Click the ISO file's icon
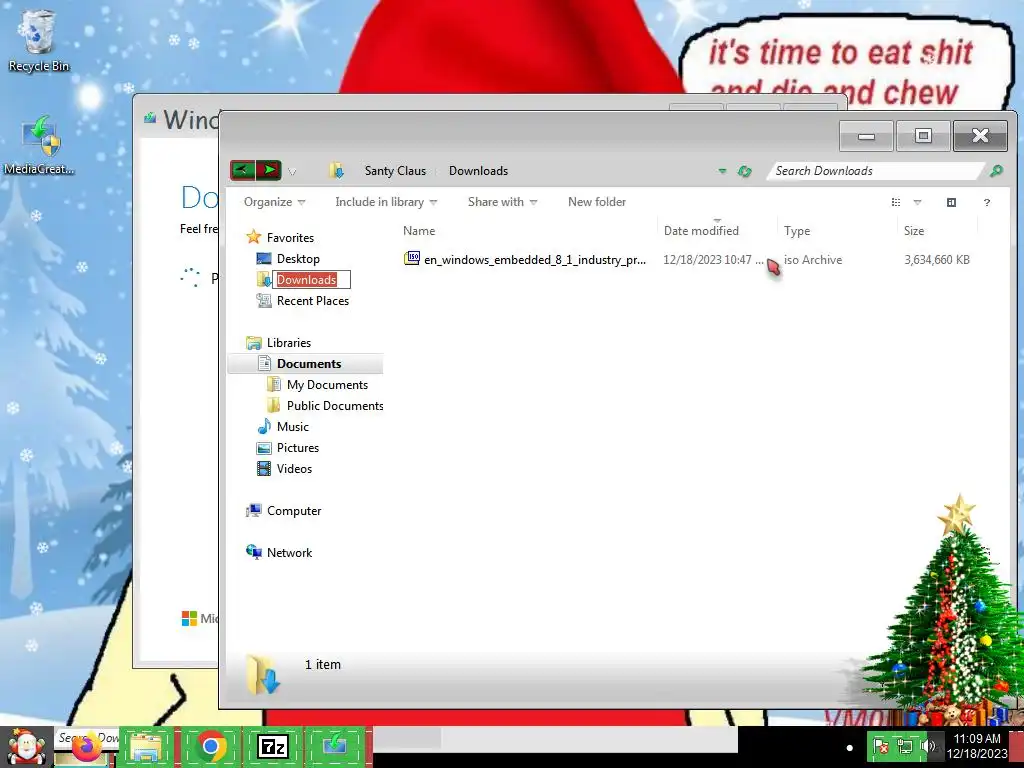 (x=411, y=259)
